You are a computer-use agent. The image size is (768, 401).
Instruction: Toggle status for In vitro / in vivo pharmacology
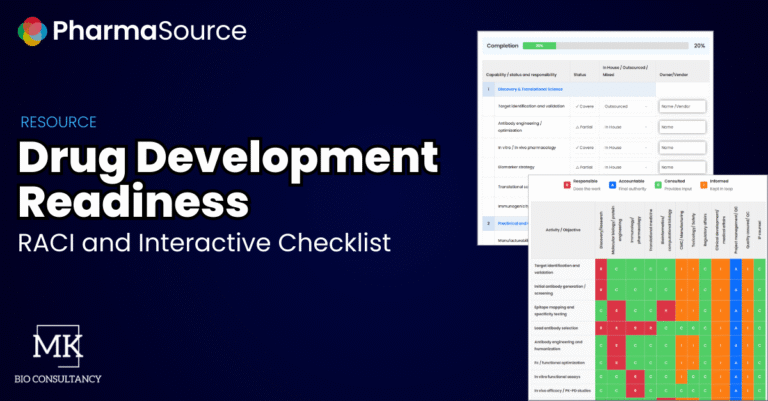point(581,149)
